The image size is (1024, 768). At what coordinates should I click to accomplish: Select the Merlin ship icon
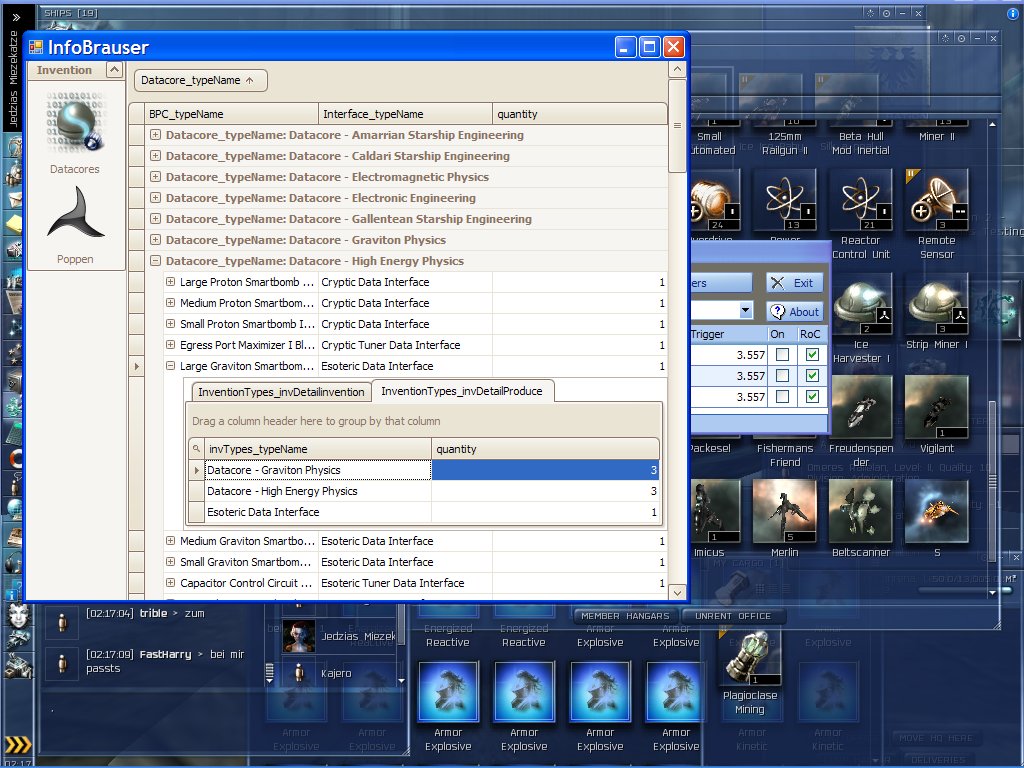pos(784,511)
